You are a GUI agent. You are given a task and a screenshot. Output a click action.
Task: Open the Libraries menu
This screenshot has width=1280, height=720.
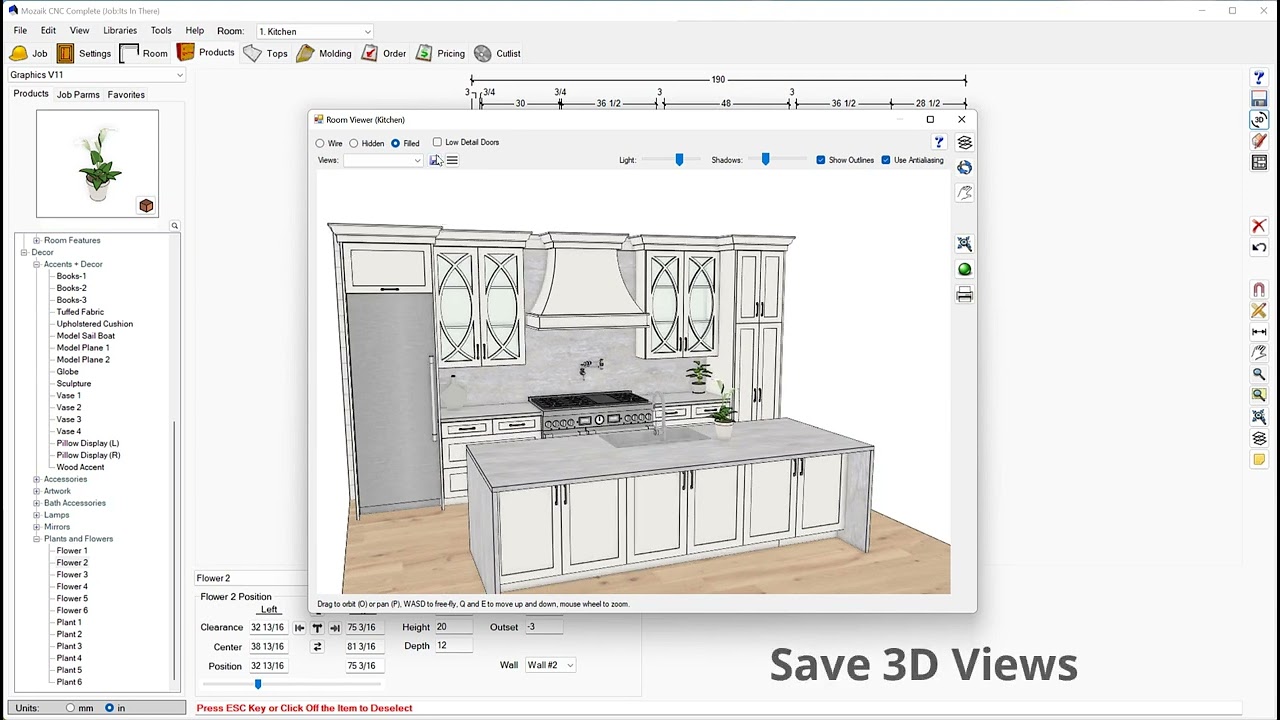click(120, 31)
